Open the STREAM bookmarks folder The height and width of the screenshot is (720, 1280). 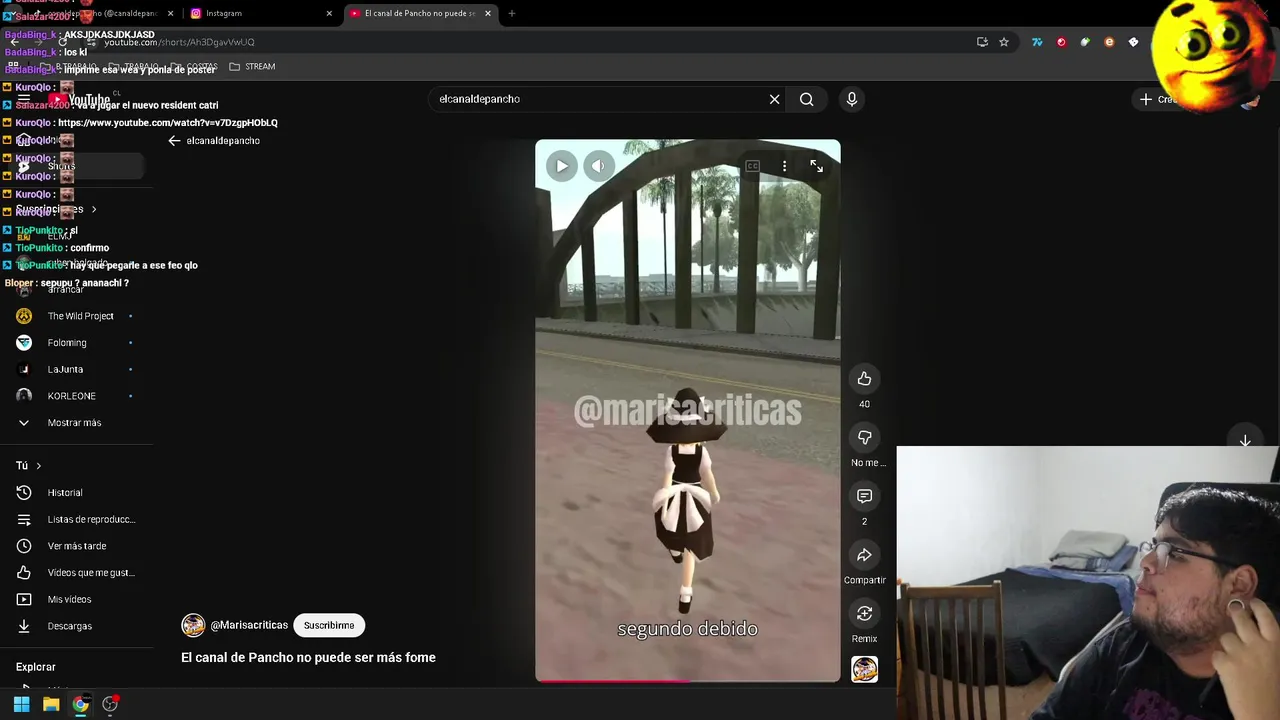tap(252, 67)
